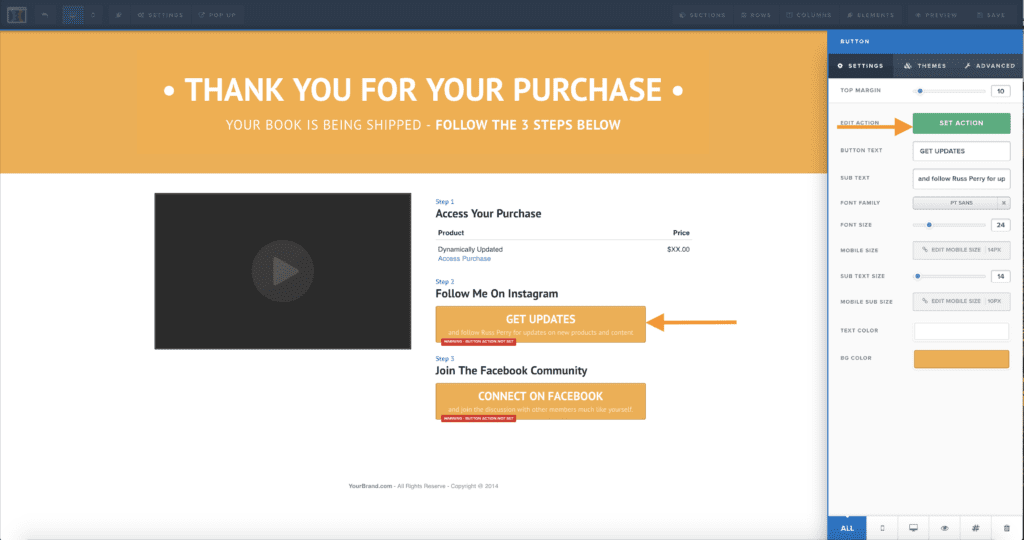Image resolution: width=1024 pixels, height=540 pixels.
Task: Click the desktop-only monitor icon
Action: point(913,527)
